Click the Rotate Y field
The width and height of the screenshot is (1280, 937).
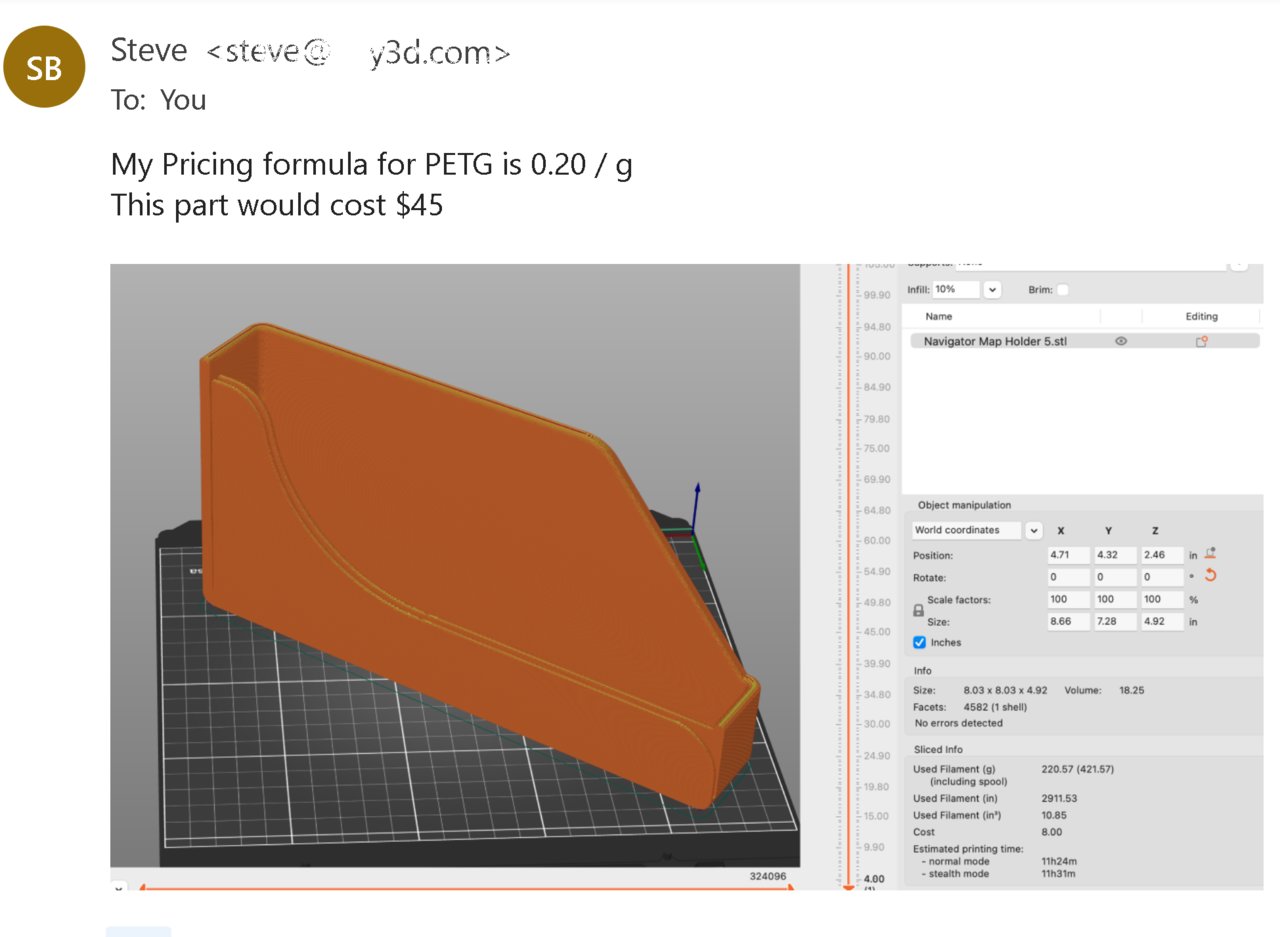point(1115,577)
